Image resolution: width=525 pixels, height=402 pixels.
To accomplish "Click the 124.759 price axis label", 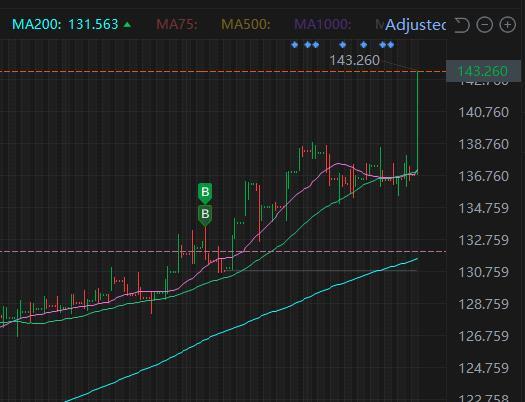I will pyautogui.click(x=483, y=368).
